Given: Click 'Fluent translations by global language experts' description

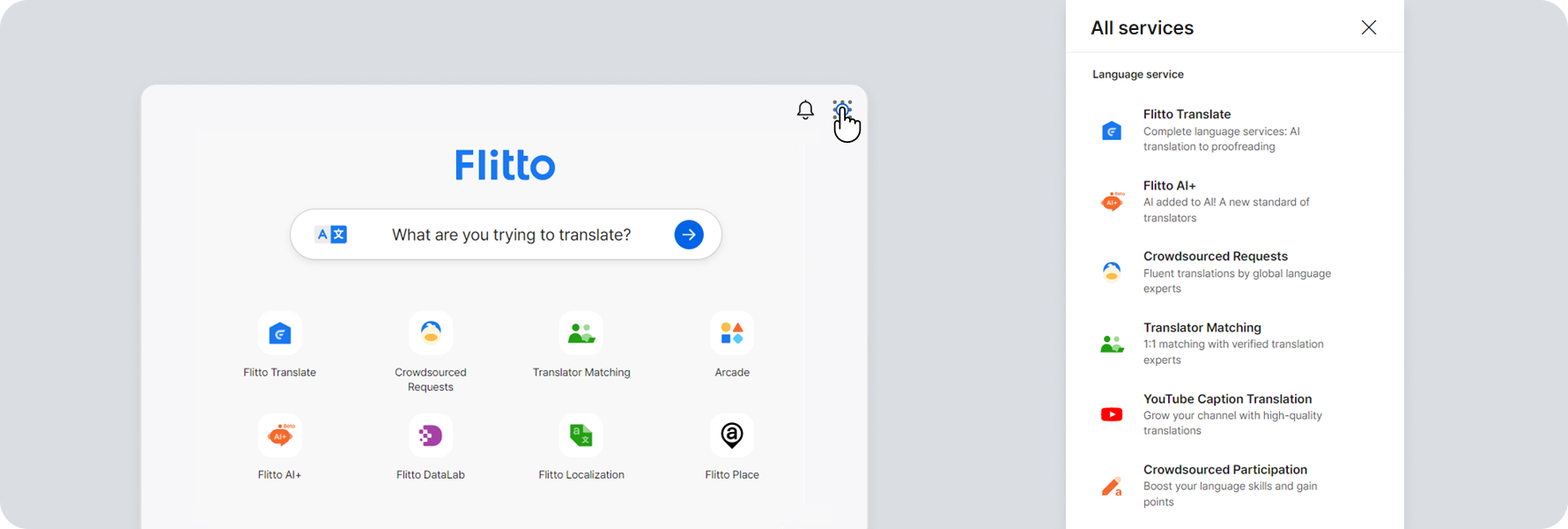Looking at the screenshot, I should [1237, 281].
